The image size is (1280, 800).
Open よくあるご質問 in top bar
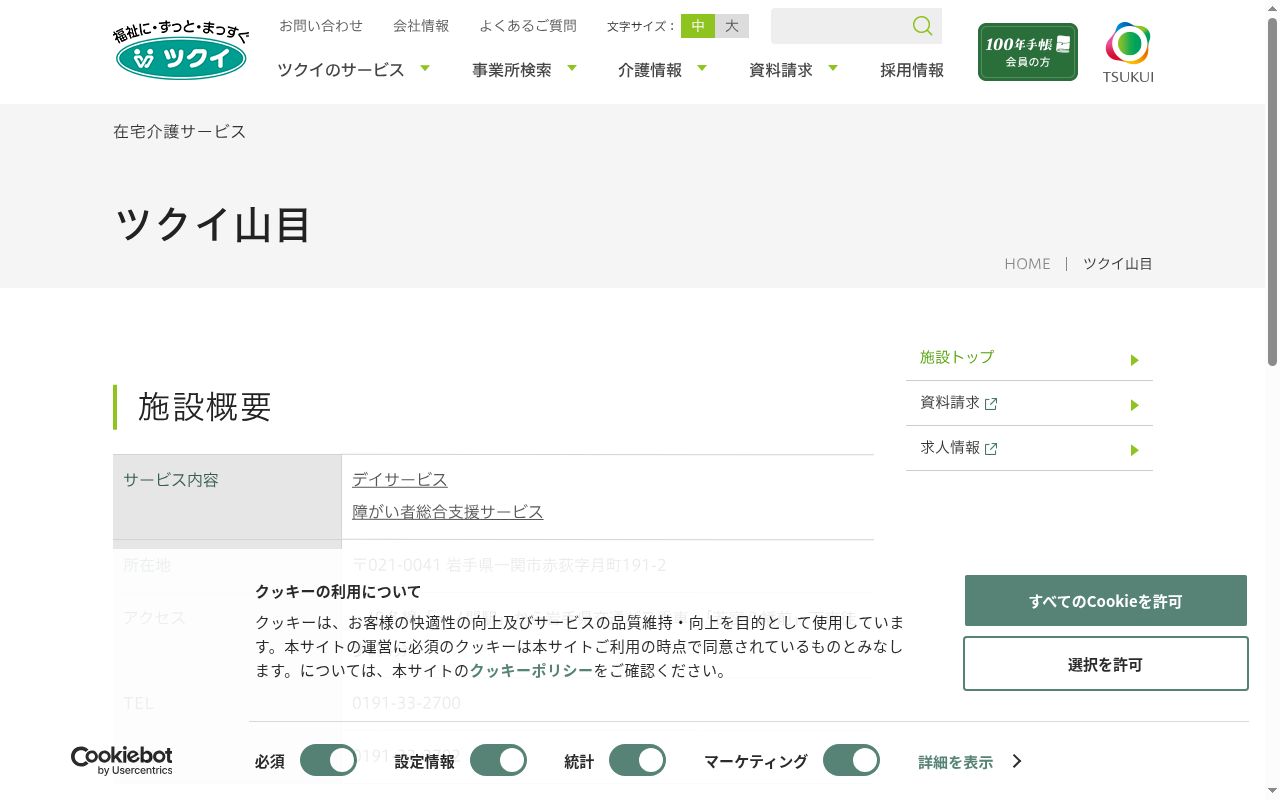(x=528, y=26)
